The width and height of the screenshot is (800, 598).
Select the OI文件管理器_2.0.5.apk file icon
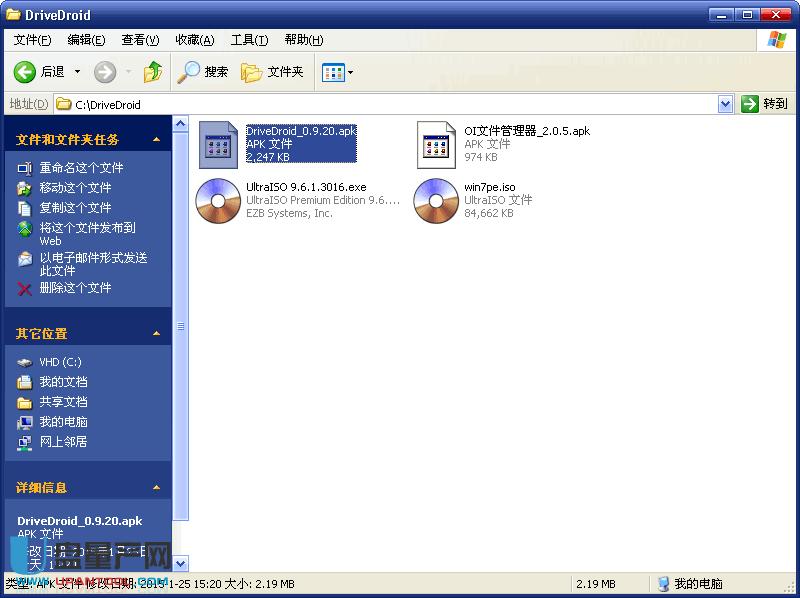pos(436,145)
